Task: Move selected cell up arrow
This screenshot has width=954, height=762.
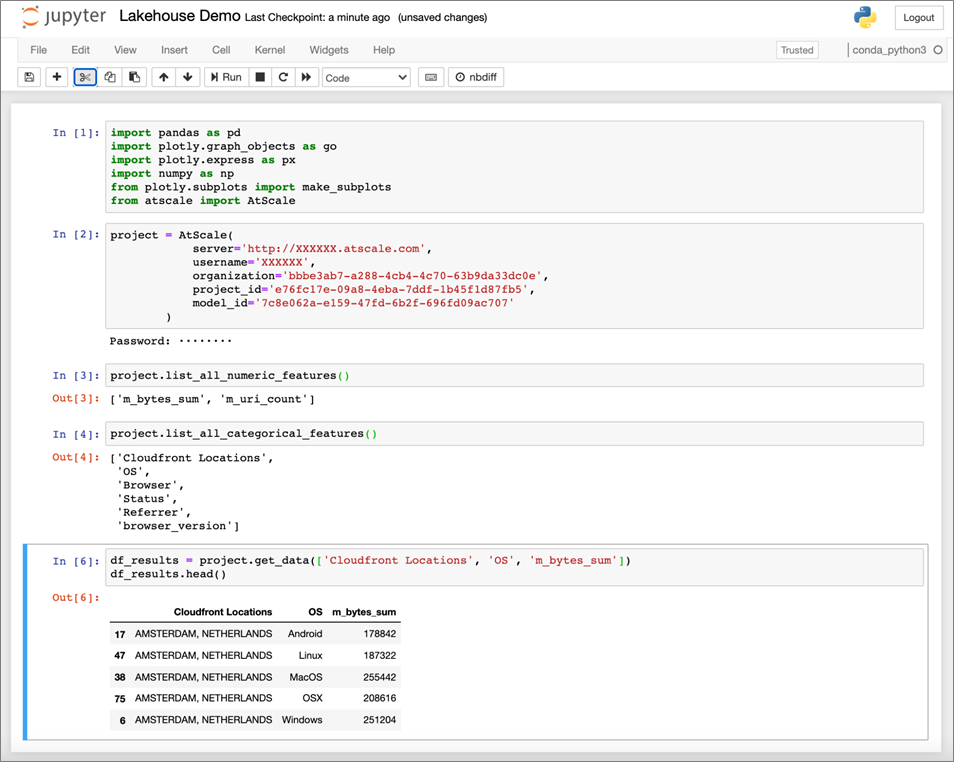Action: pos(164,77)
